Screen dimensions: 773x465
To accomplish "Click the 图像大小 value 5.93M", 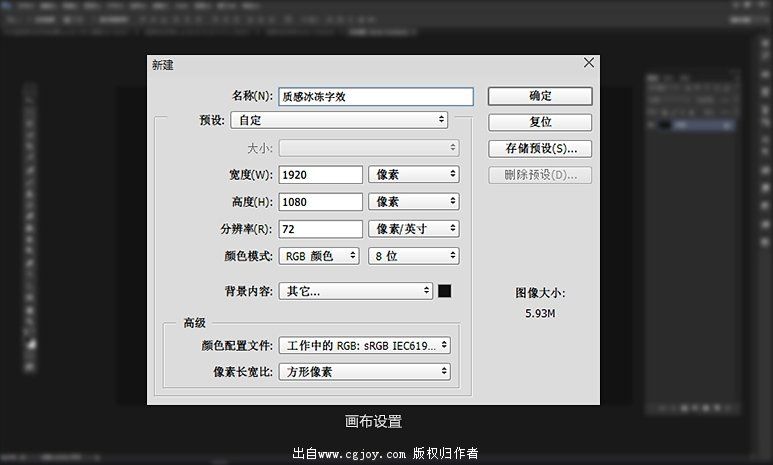I will [x=540, y=314].
